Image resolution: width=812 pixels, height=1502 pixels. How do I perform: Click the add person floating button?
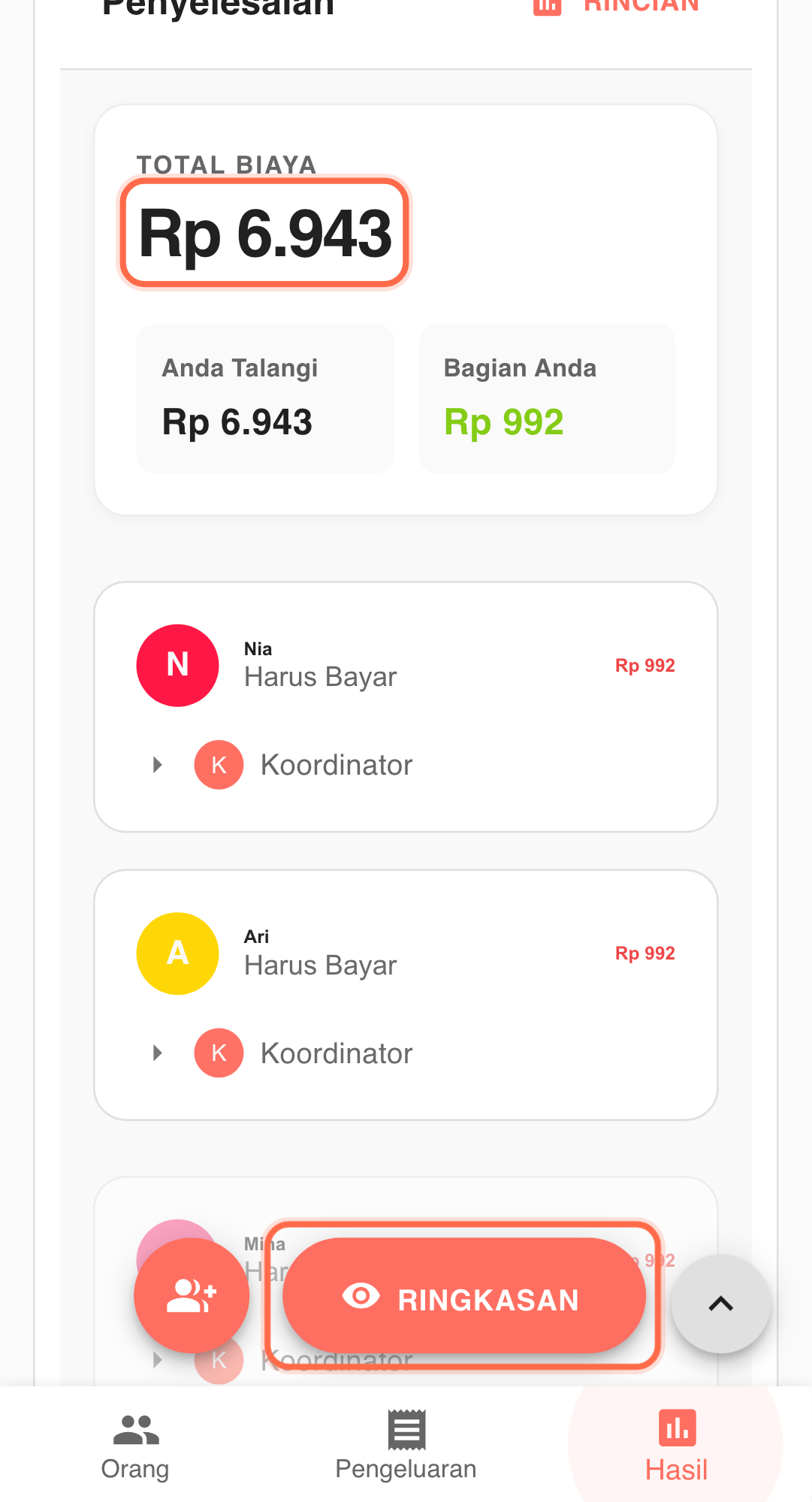[x=192, y=1296]
